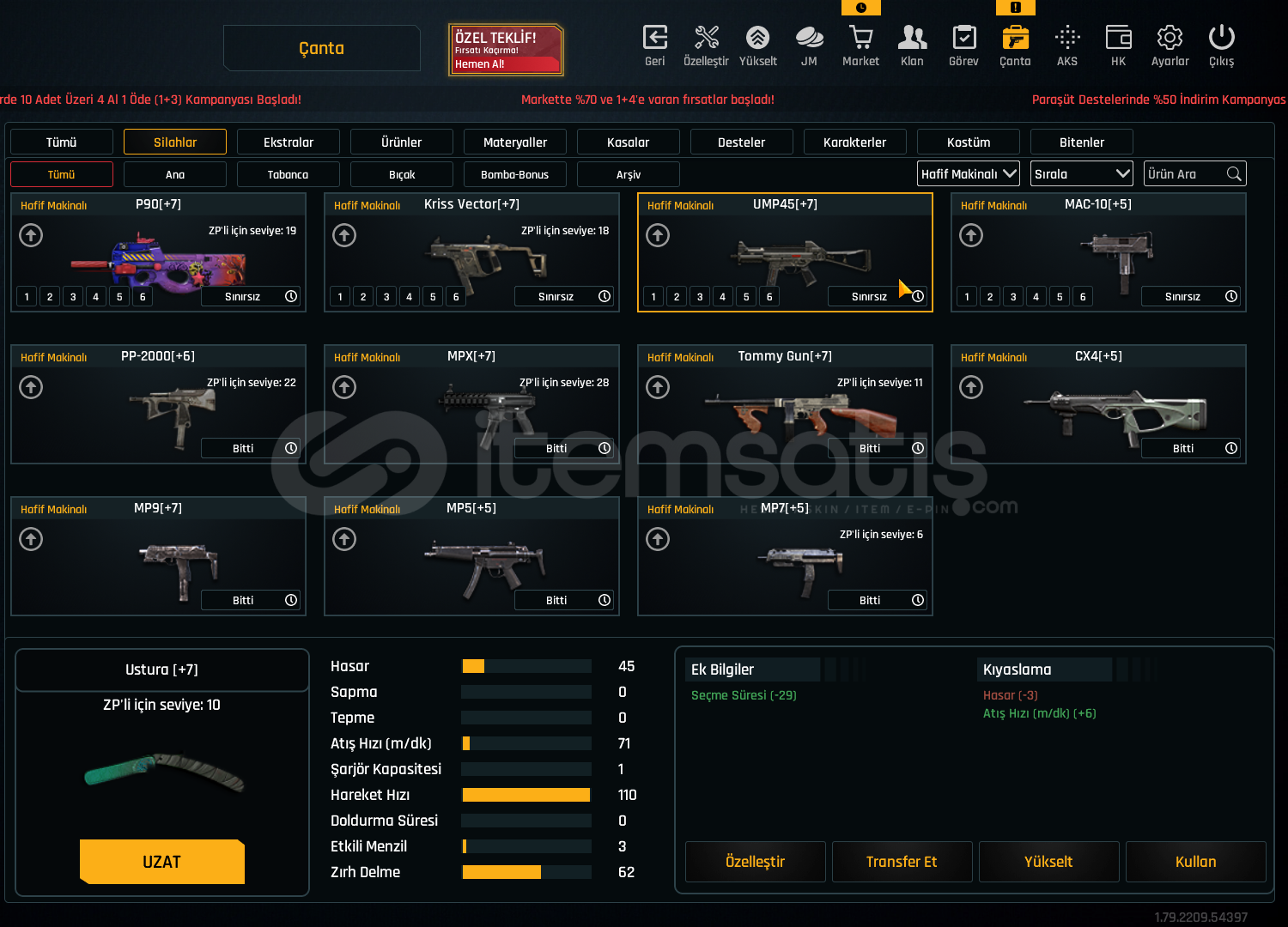Select slot 1 on UMP45 card
The width and height of the screenshot is (1288, 927).
653,297
